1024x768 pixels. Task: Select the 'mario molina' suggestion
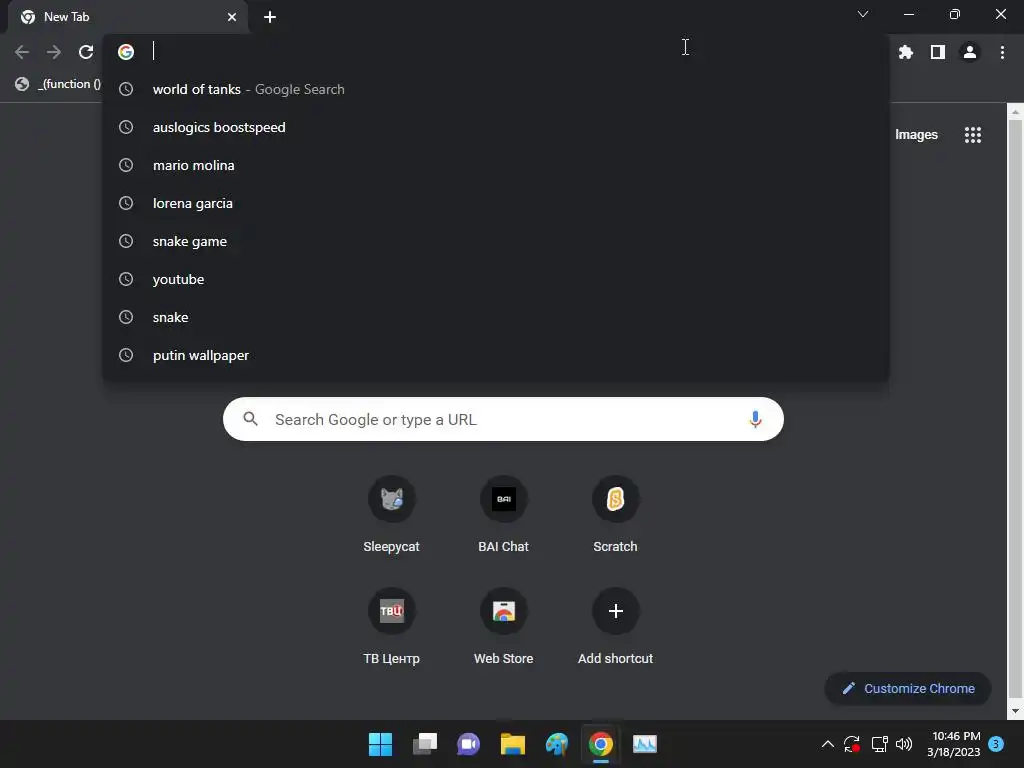click(496, 165)
